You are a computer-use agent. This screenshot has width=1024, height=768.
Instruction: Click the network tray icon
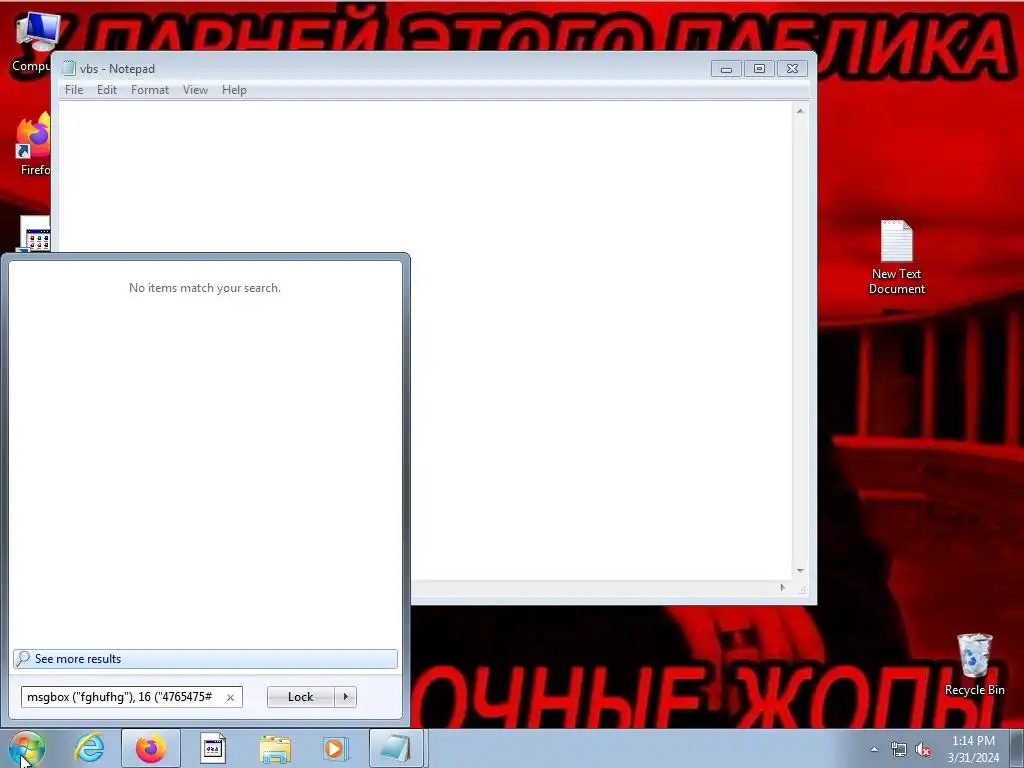(899, 749)
